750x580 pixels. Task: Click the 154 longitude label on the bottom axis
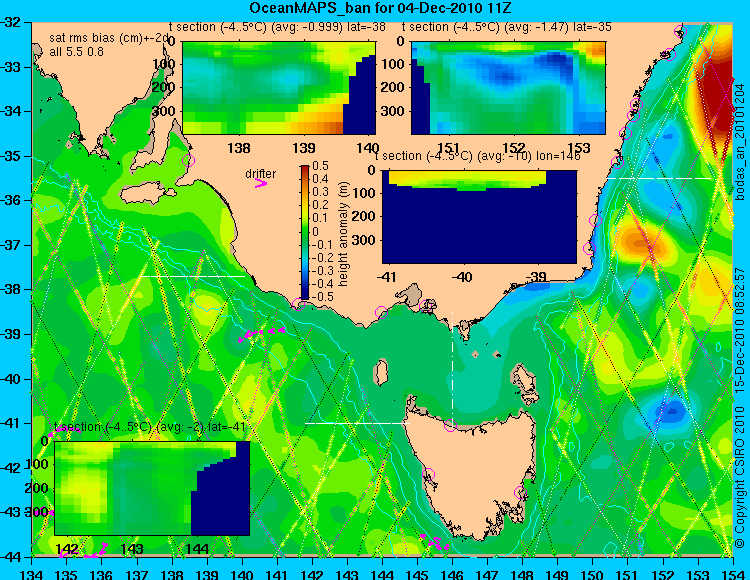[733, 574]
